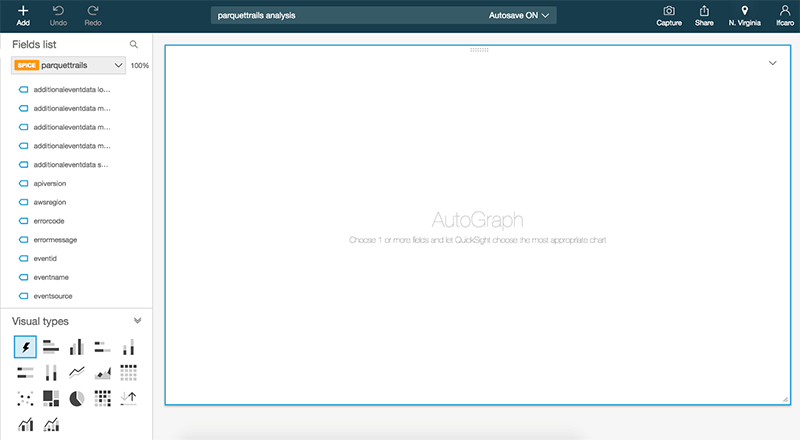Open the parquettrails dataset dropdown

click(68, 65)
